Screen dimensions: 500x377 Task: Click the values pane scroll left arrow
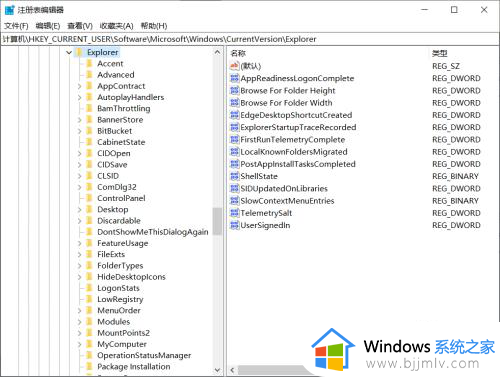point(232,370)
